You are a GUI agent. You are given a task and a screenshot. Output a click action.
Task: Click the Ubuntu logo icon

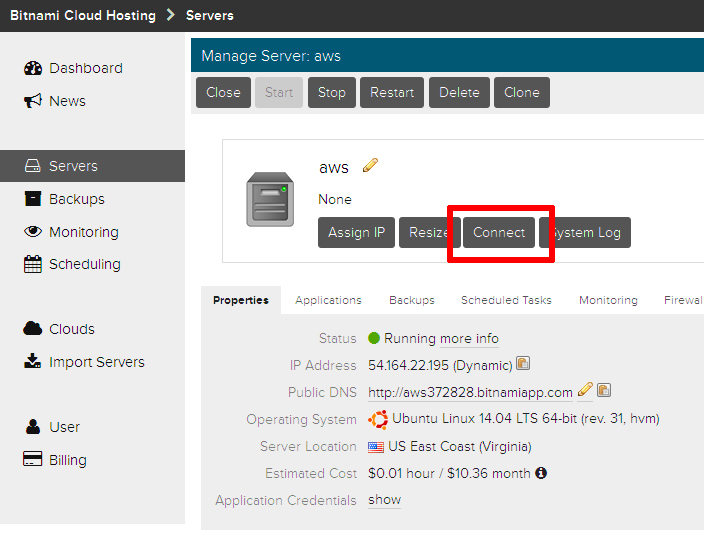(378, 420)
